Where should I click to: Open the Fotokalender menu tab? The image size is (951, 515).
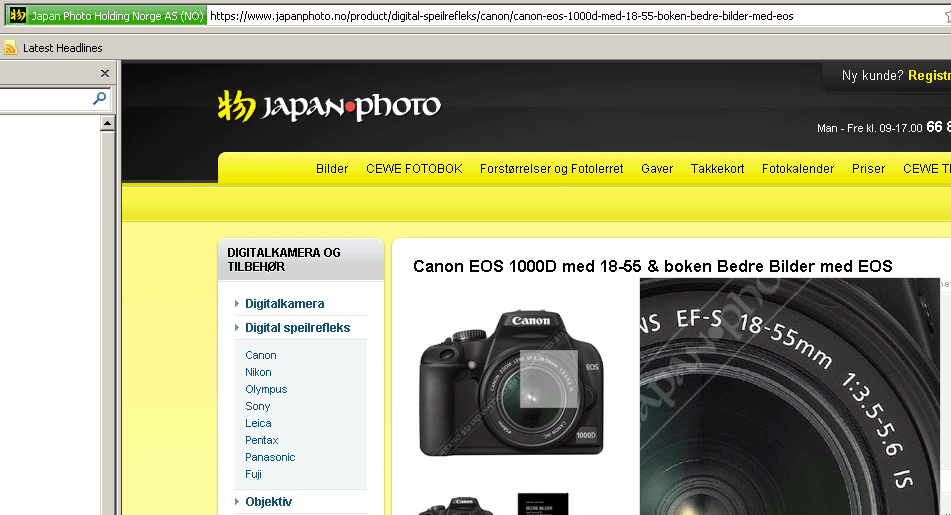pyautogui.click(x=798, y=169)
